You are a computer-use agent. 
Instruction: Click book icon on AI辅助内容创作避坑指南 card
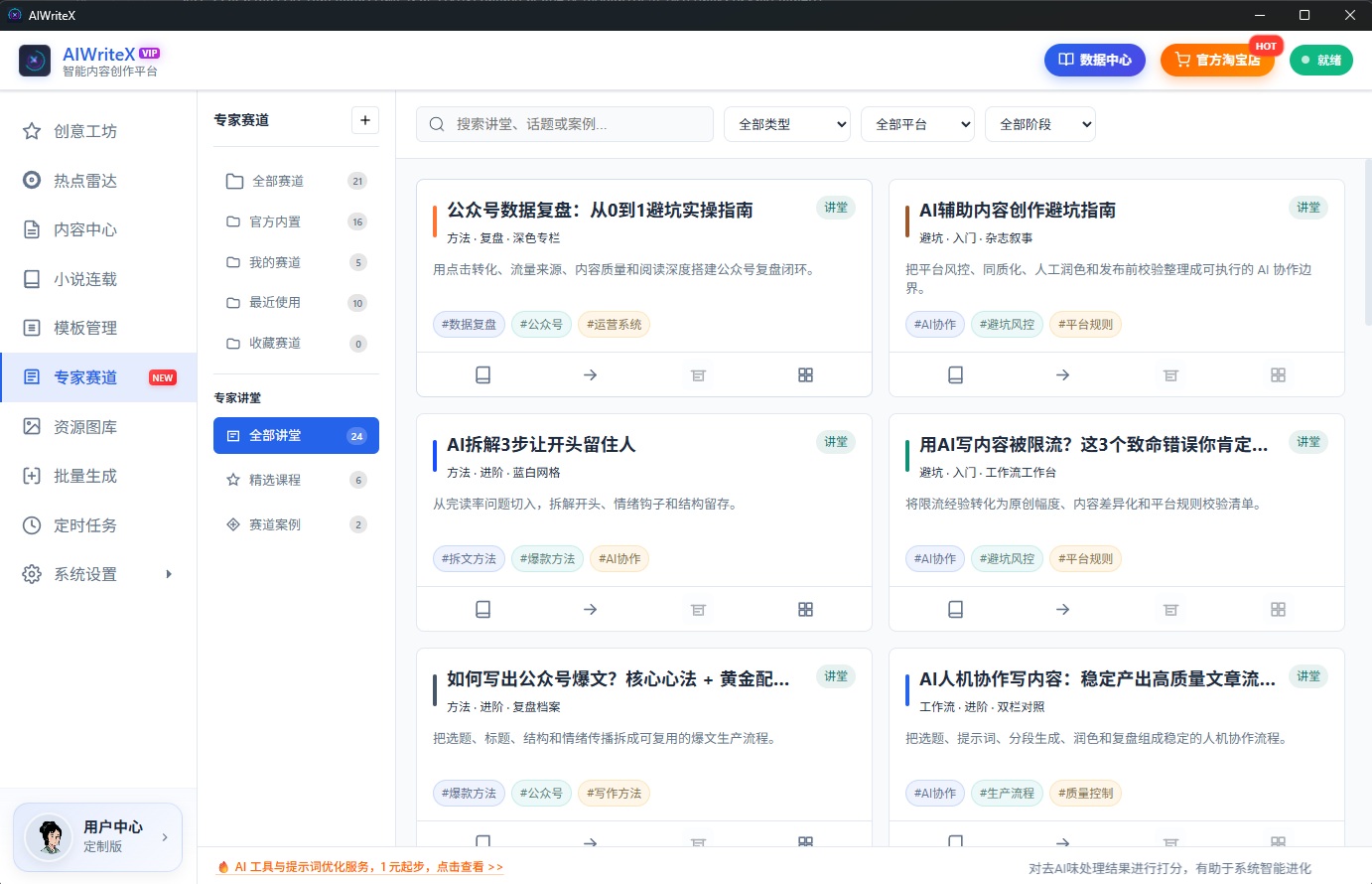click(x=955, y=374)
